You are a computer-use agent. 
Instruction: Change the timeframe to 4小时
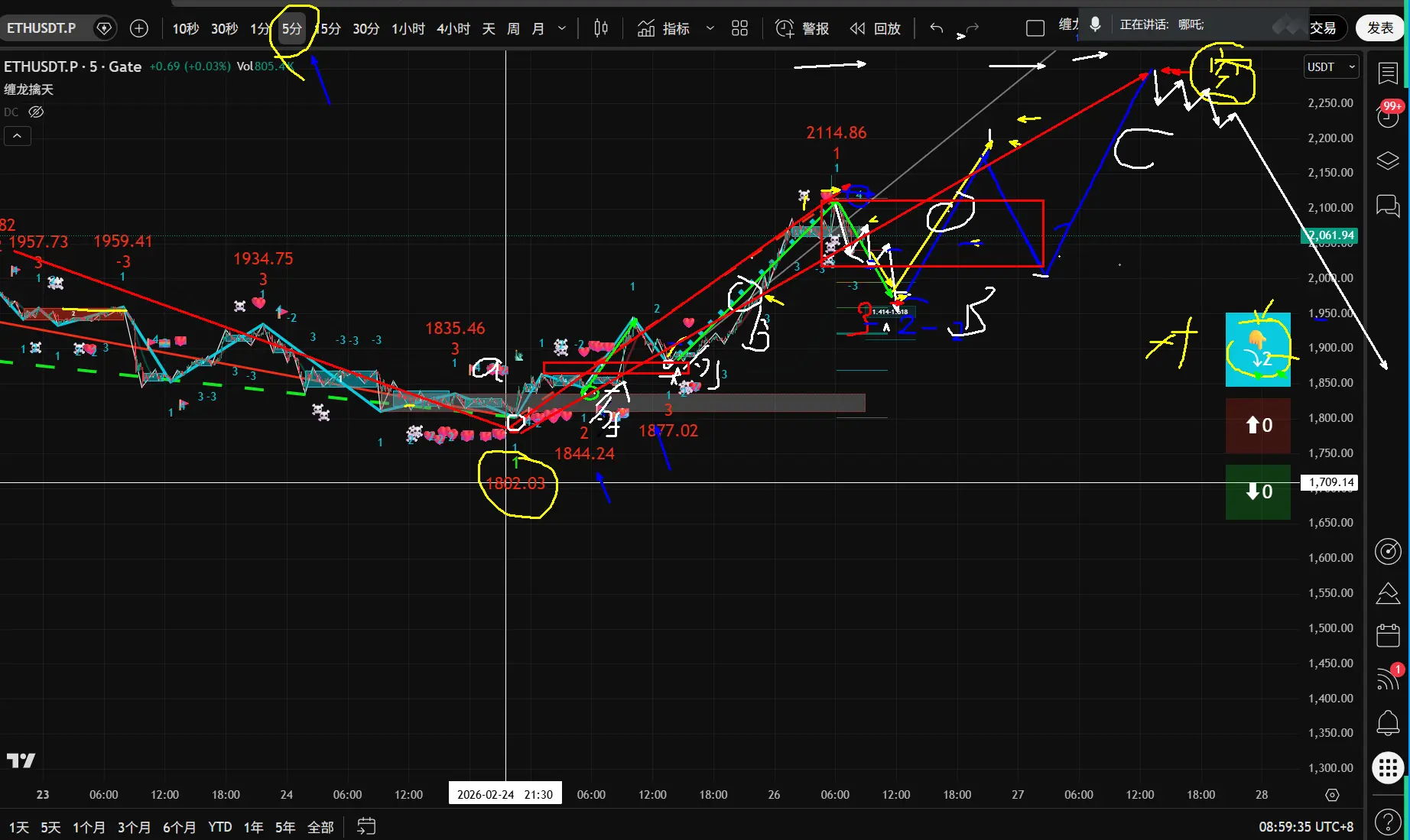coord(453,28)
